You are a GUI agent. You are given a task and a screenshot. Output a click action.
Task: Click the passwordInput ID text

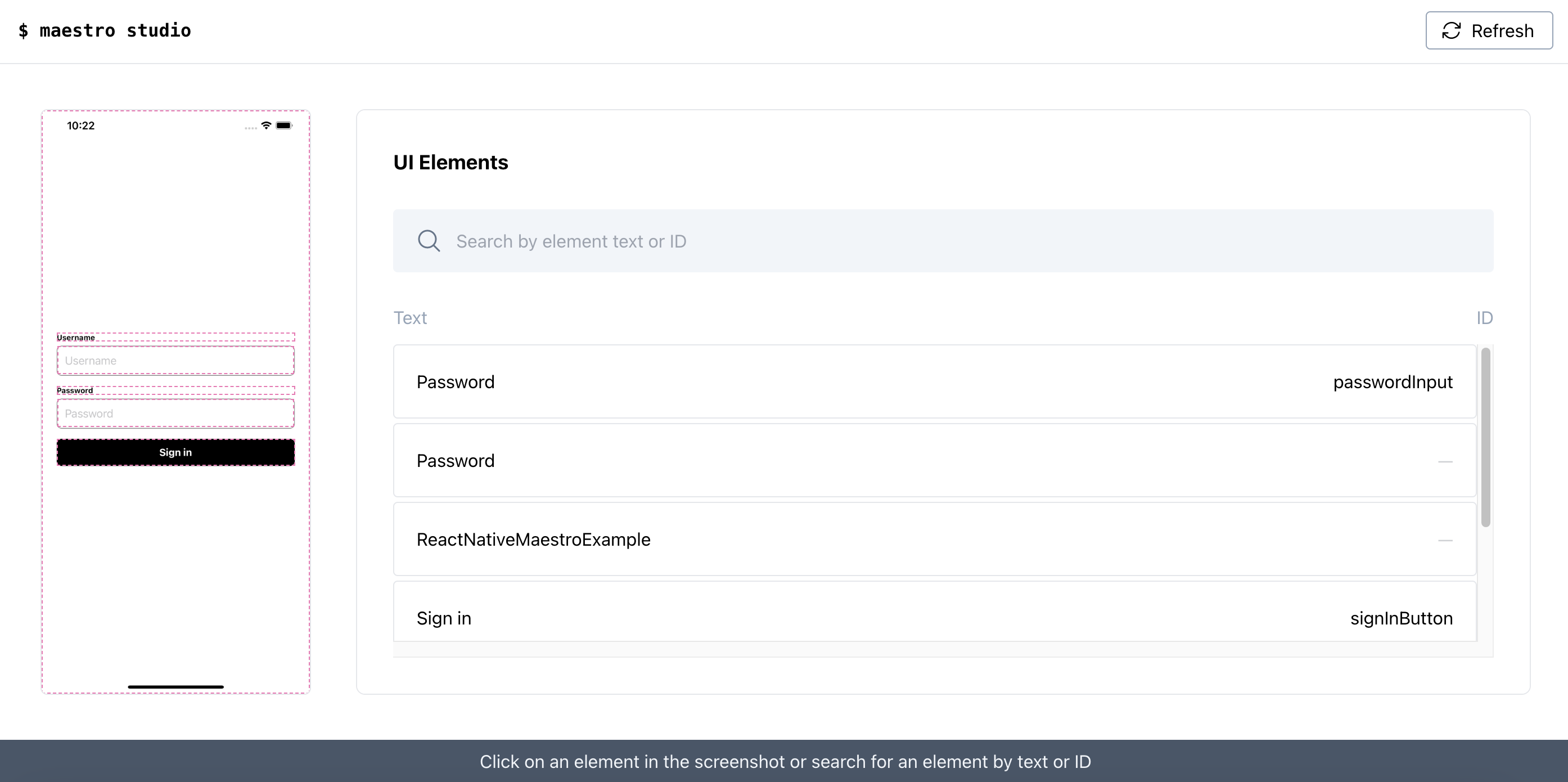coord(1392,382)
